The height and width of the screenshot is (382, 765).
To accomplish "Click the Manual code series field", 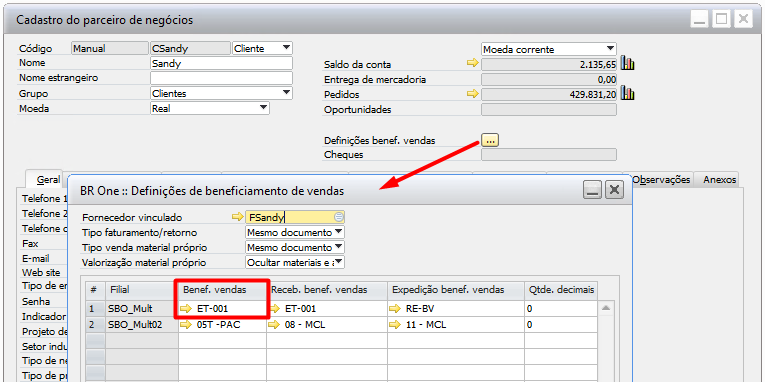I will tap(110, 48).
